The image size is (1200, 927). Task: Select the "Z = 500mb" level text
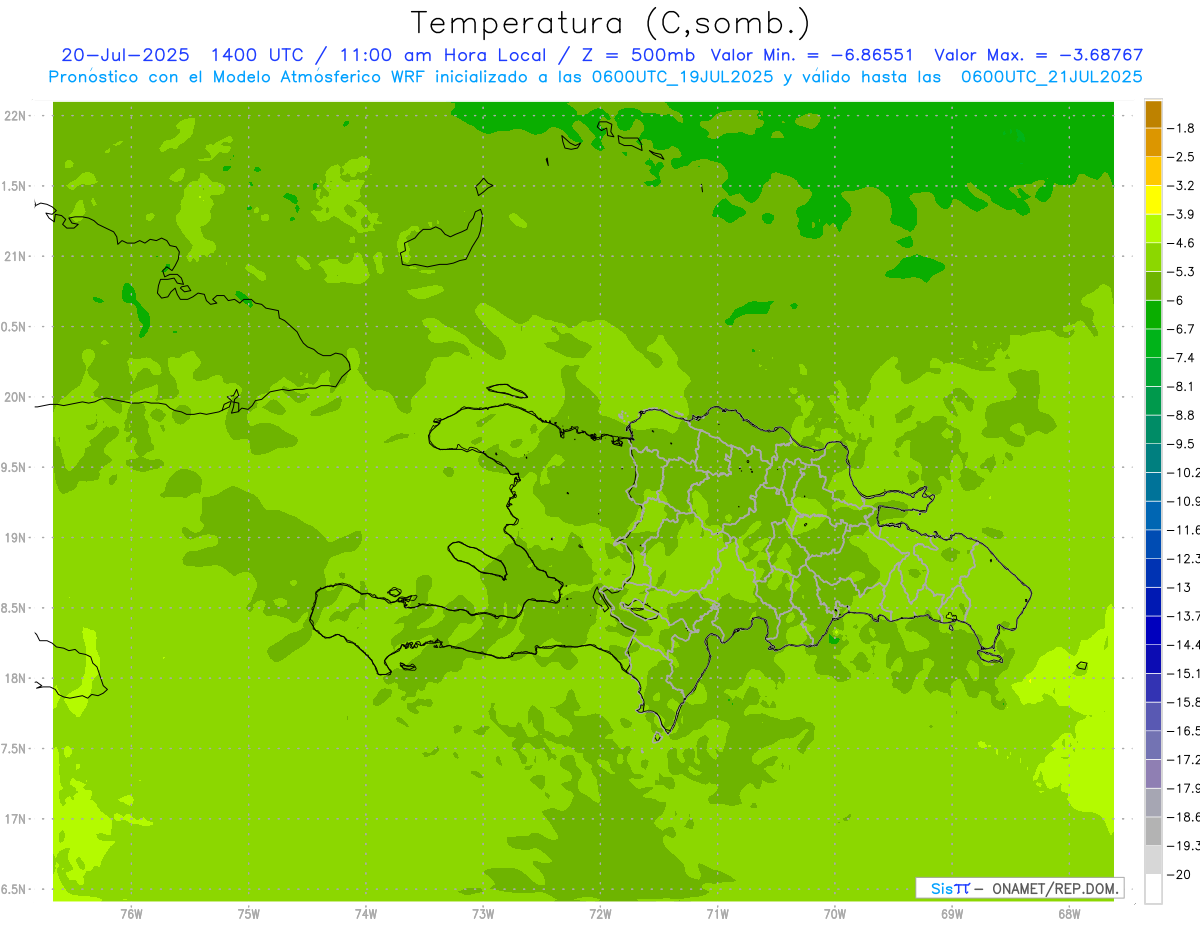click(637, 55)
